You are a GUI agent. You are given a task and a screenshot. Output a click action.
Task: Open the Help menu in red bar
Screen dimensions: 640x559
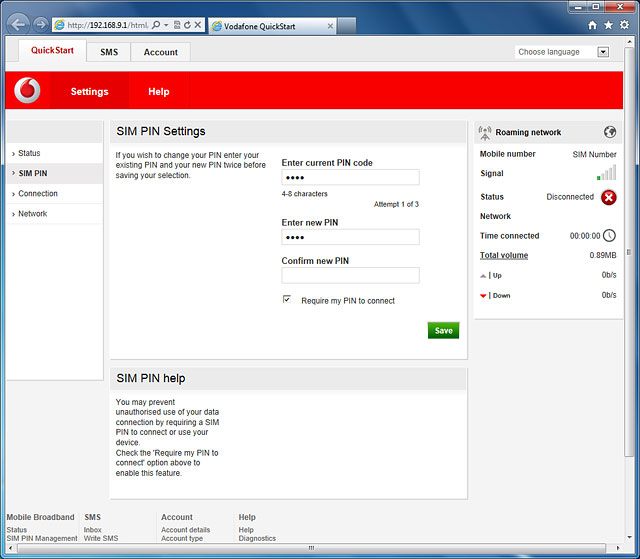(158, 91)
